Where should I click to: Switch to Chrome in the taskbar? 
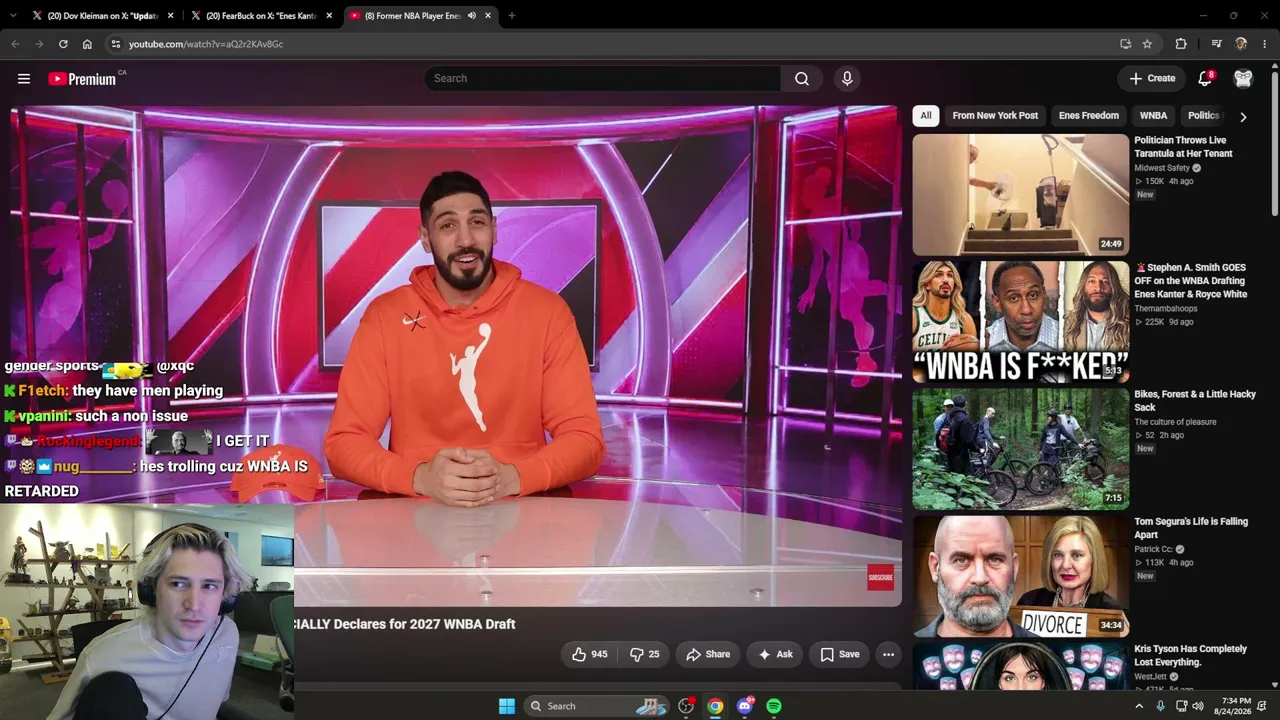pos(715,706)
